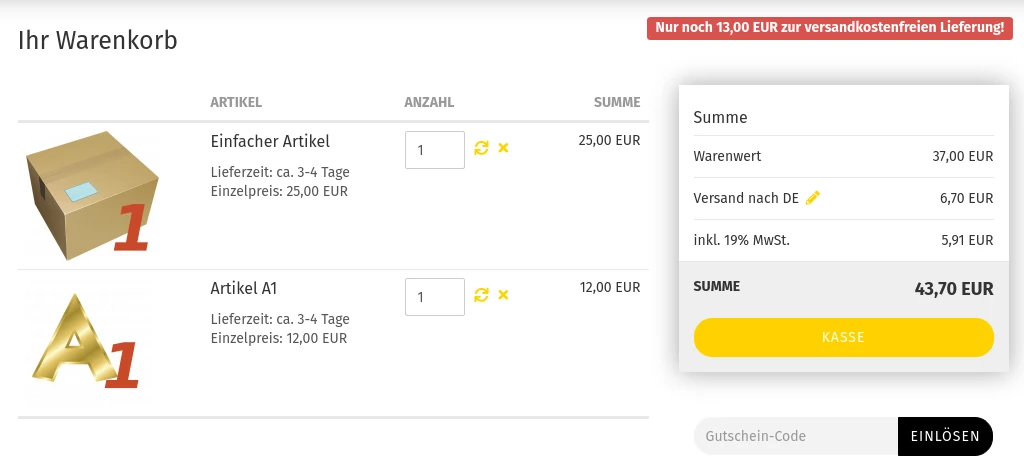Click quantity field of Artikel A1

click(x=435, y=297)
